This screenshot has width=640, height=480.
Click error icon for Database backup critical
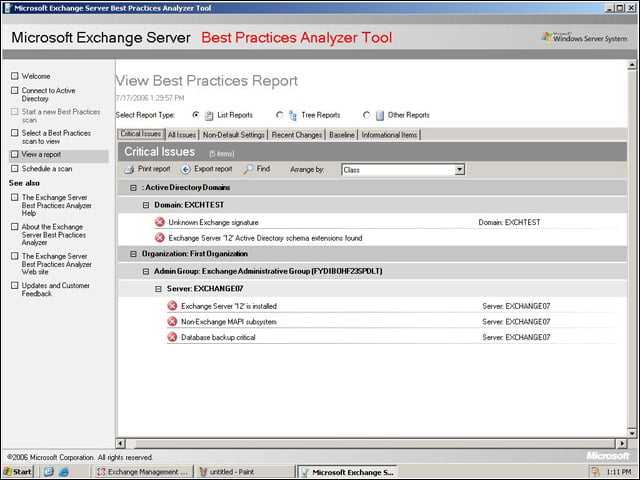pos(172,337)
